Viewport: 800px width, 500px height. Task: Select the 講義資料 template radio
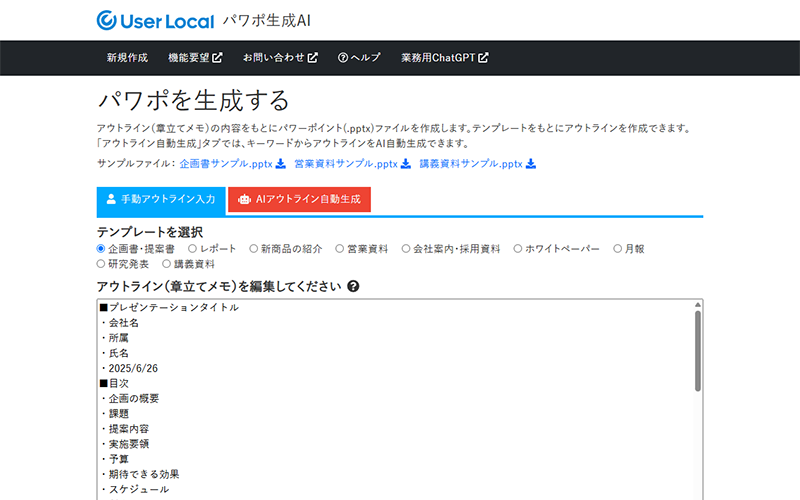click(x=166, y=264)
